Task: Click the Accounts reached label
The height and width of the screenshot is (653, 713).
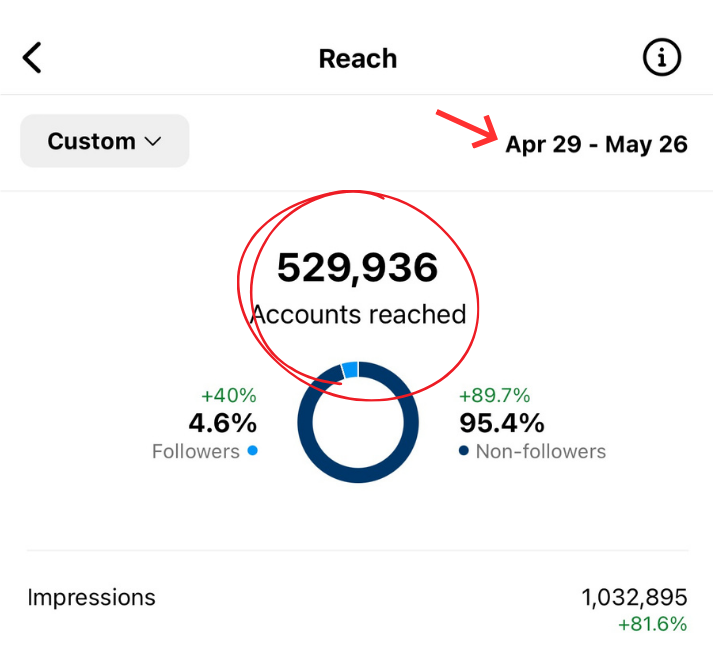Action: [x=358, y=314]
